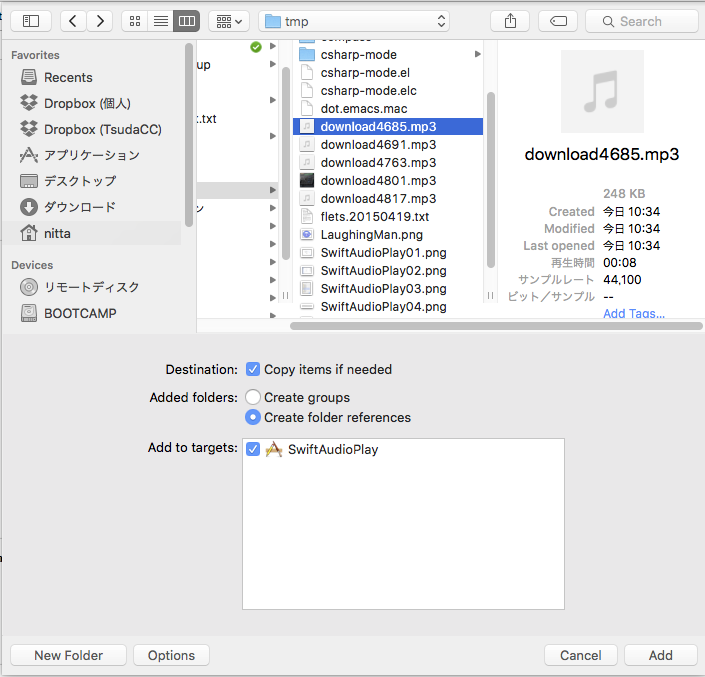Select the Create groups radio button
This screenshot has width=705, height=677.
[x=253, y=397]
